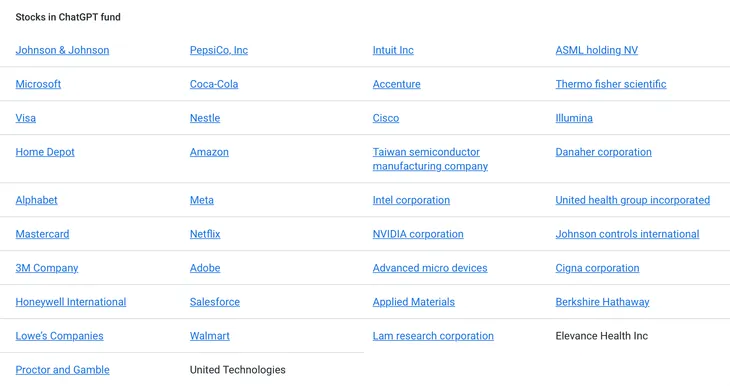Click ASML holding NV link
Screen dimensions: 730x386
pyautogui.click(x=596, y=50)
